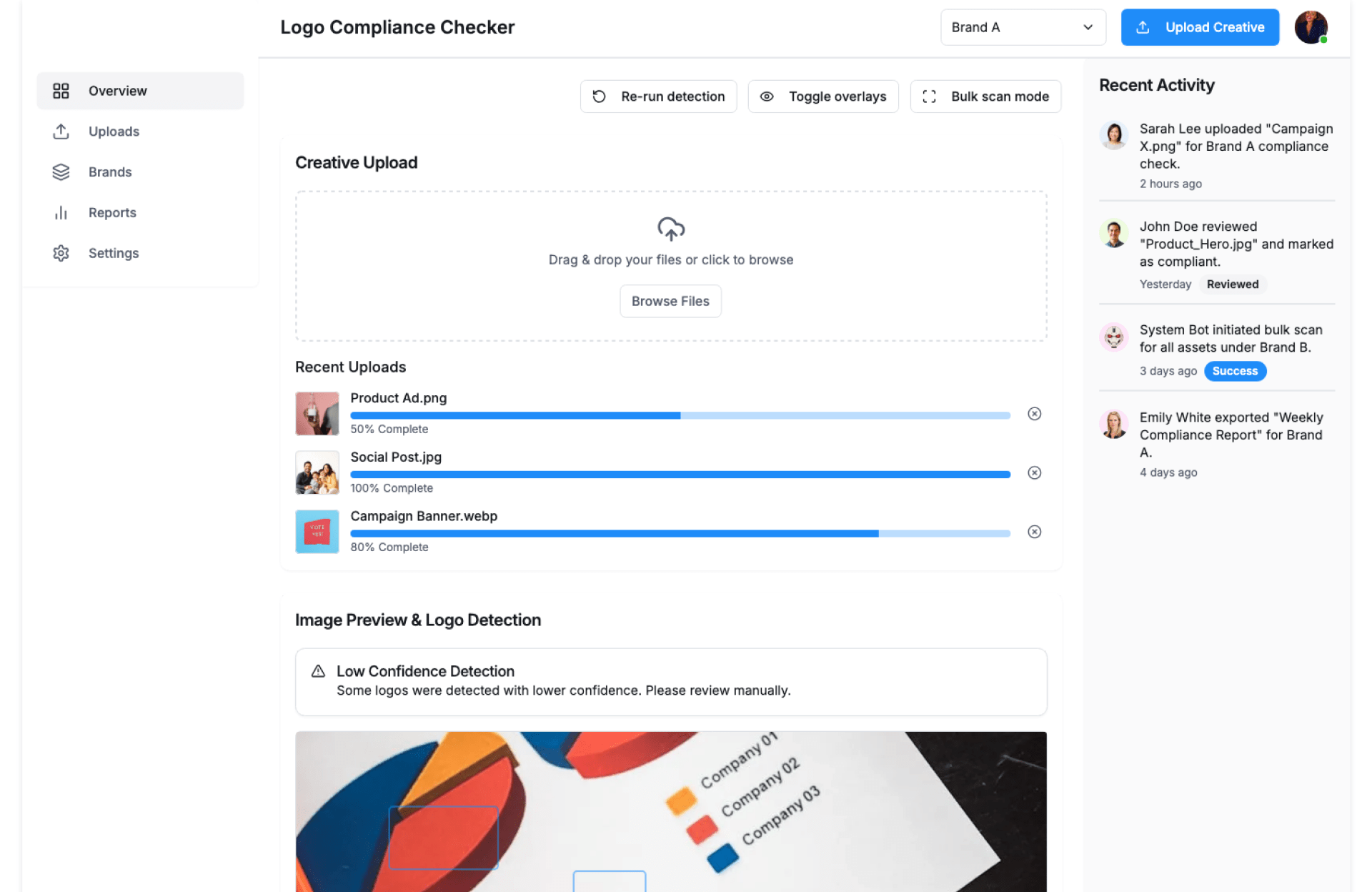
Task: Remove the Social Post.jpg upload
Action: click(x=1034, y=473)
